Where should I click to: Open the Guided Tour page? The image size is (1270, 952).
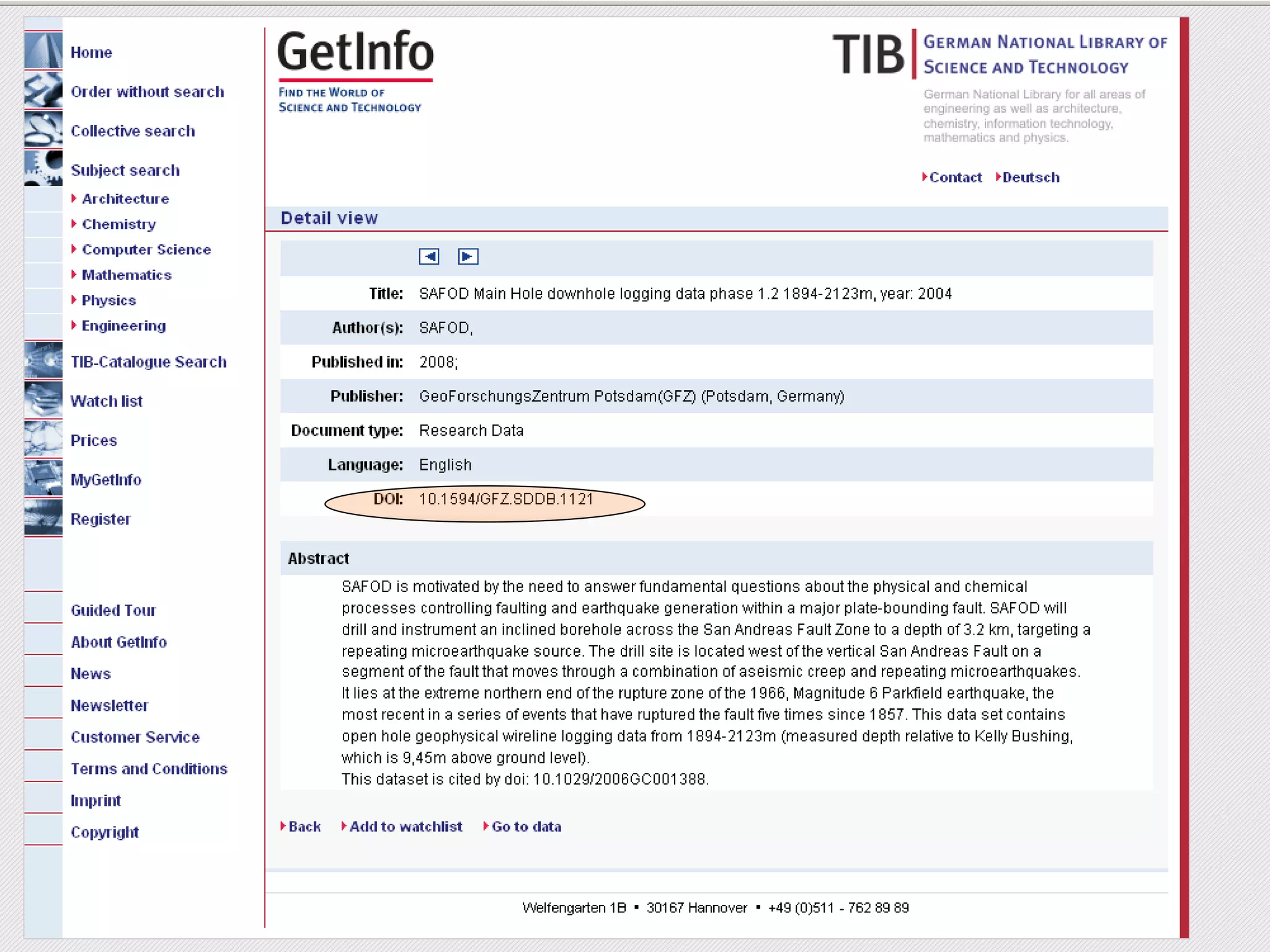113,610
